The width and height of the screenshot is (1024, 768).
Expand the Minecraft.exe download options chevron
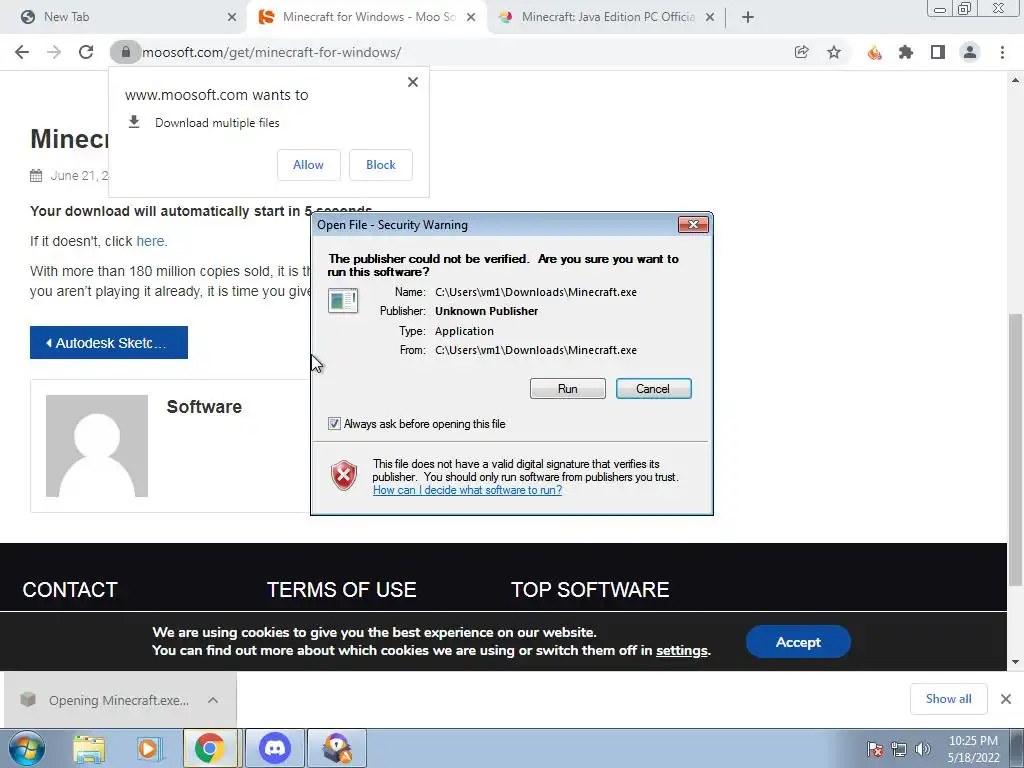click(x=213, y=700)
